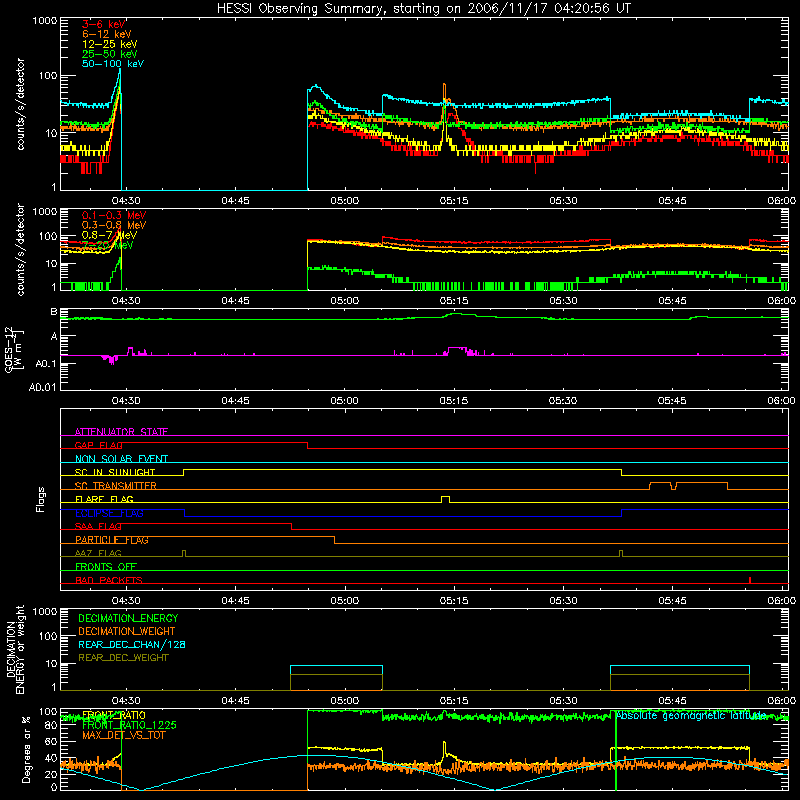Click the Degrees or % axis label
The image size is (800, 800).
point(25,748)
